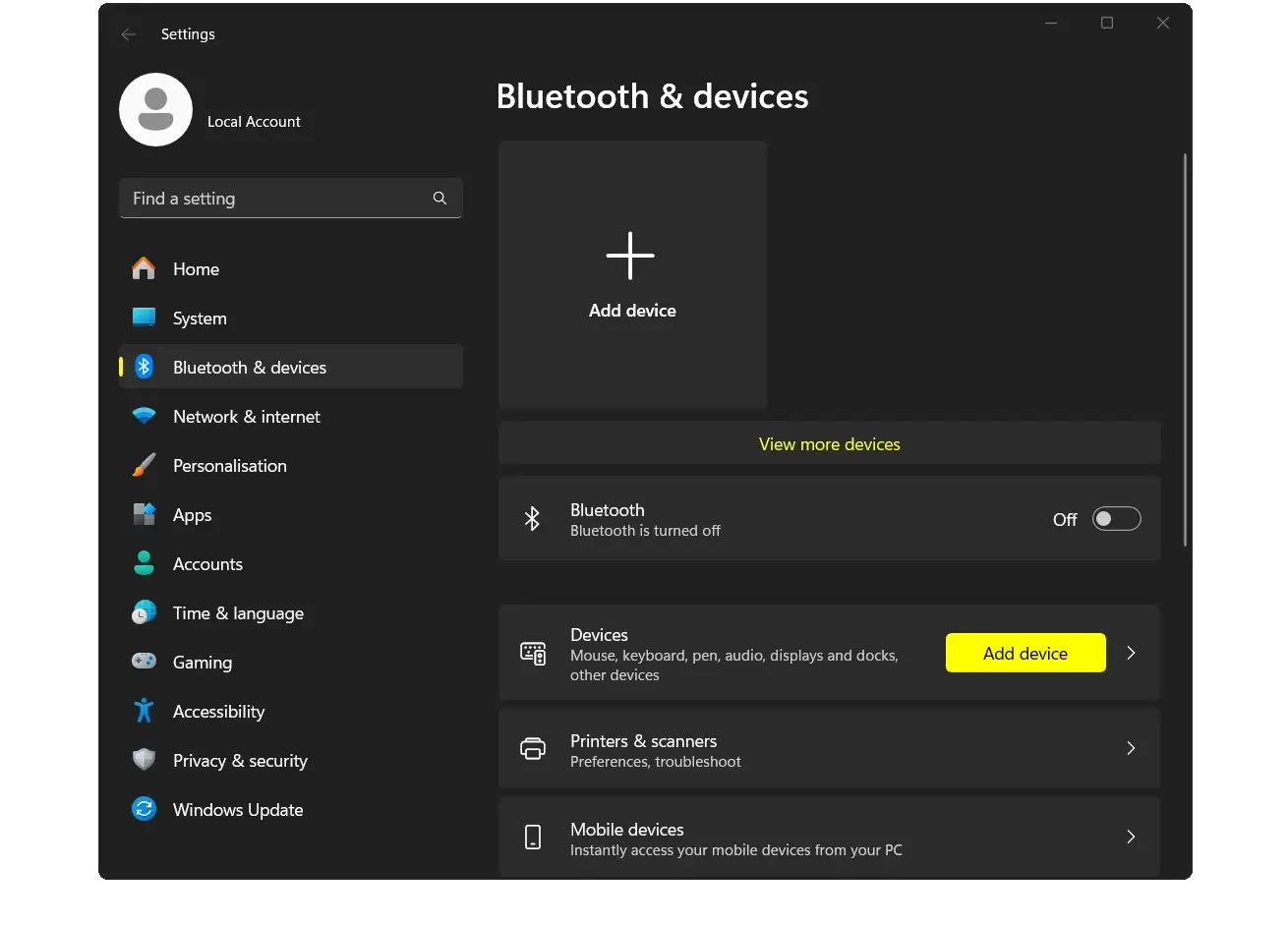The height and width of the screenshot is (927, 1288).
Task: Click the System monitor icon
Action: click(x=144, y=317)
